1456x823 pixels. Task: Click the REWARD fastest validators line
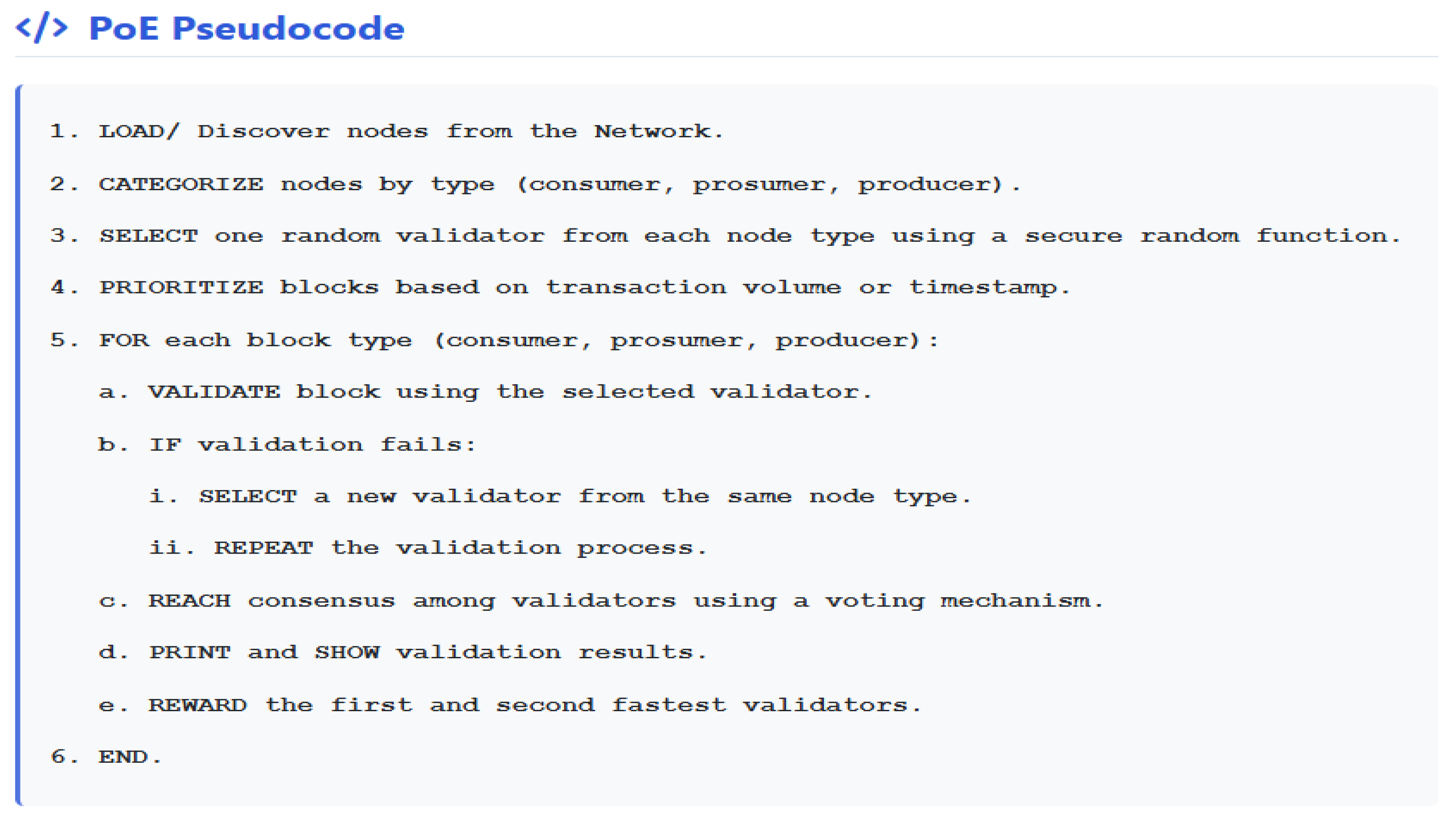(510, 705)
